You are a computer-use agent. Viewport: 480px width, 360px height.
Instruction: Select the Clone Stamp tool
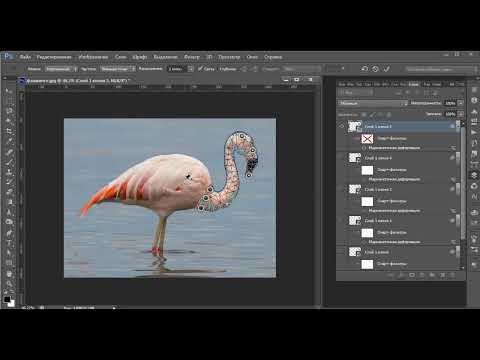point(9,172)
